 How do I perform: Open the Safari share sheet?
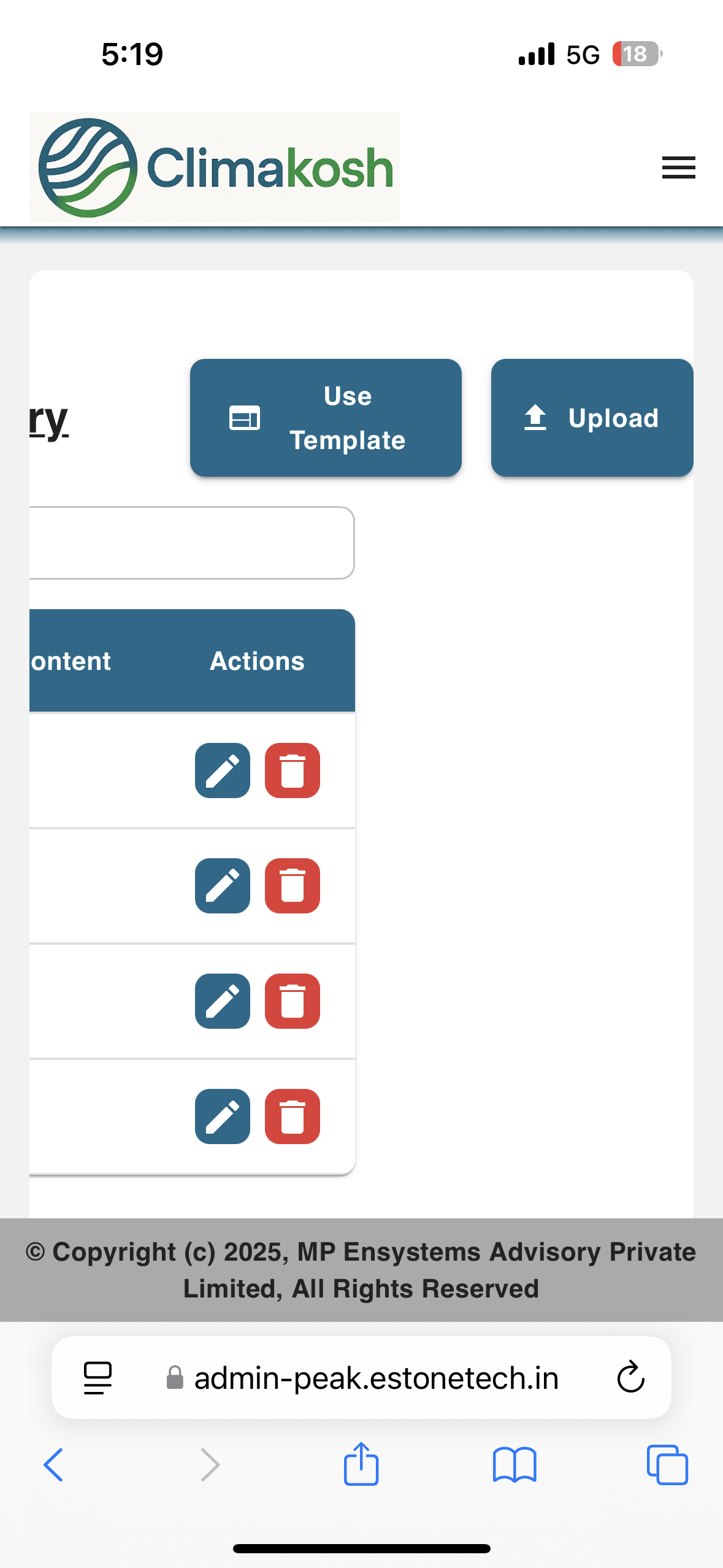[361, 1465]
